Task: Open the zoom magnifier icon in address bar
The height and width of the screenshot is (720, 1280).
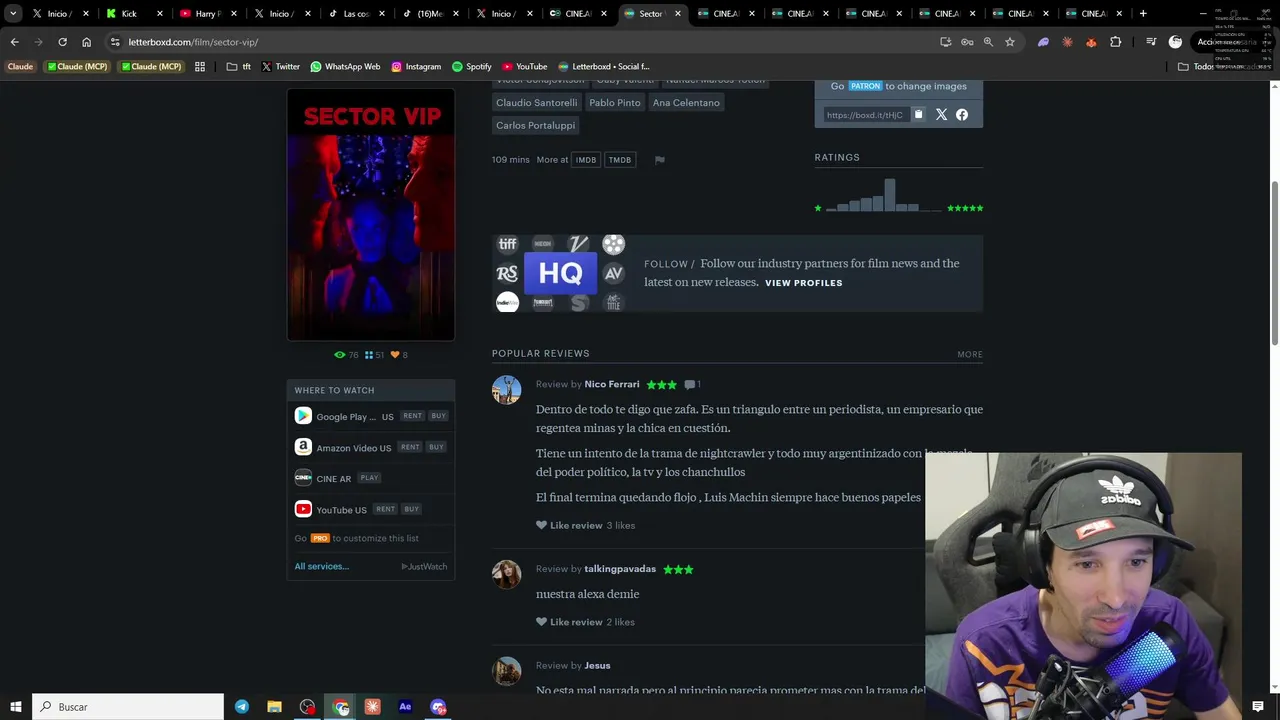Action: point(988,42)
